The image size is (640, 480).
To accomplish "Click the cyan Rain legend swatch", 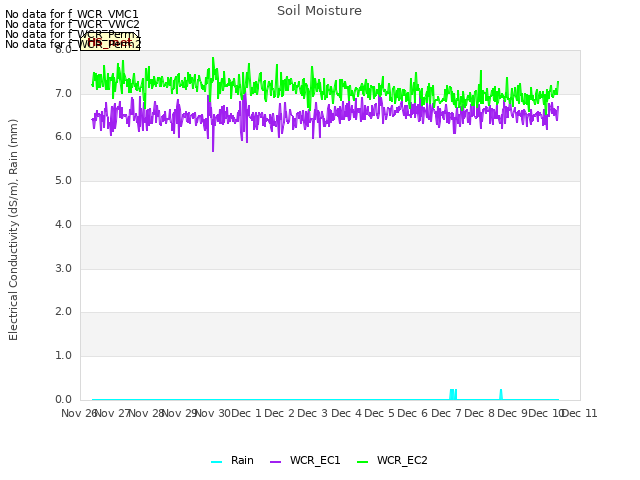I will point(217,462).
